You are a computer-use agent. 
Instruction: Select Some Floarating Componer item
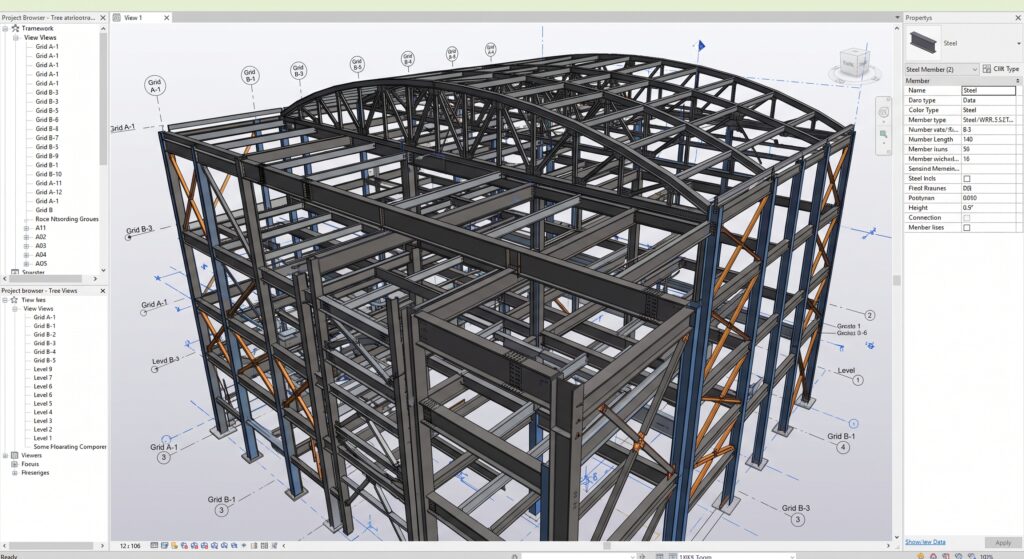point(70,447)
